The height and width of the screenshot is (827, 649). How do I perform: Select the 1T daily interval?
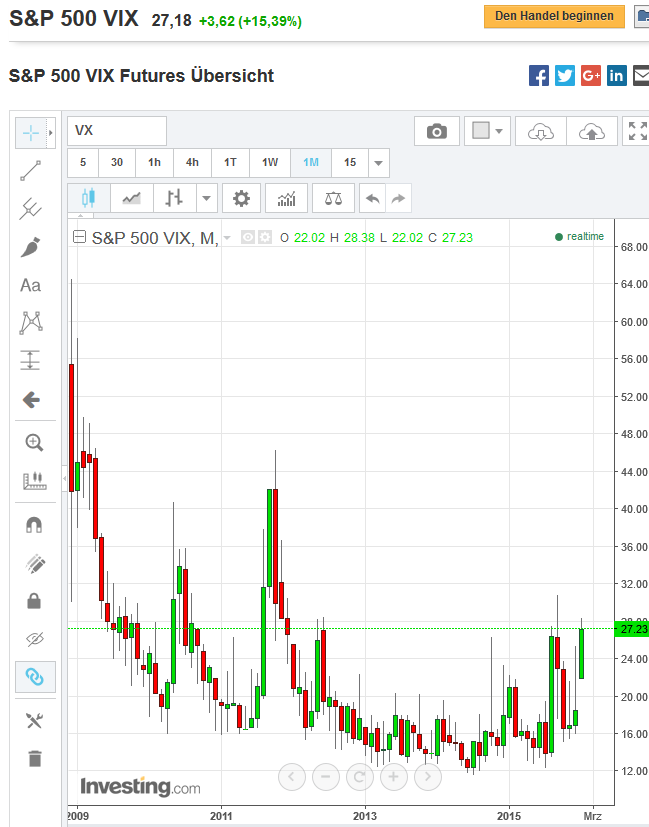coord(230,163)
